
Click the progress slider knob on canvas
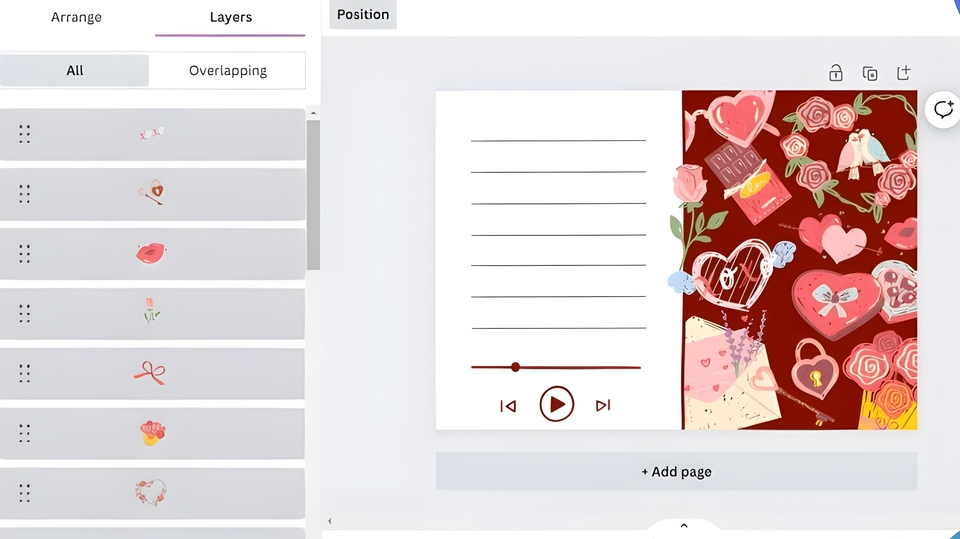516,367
